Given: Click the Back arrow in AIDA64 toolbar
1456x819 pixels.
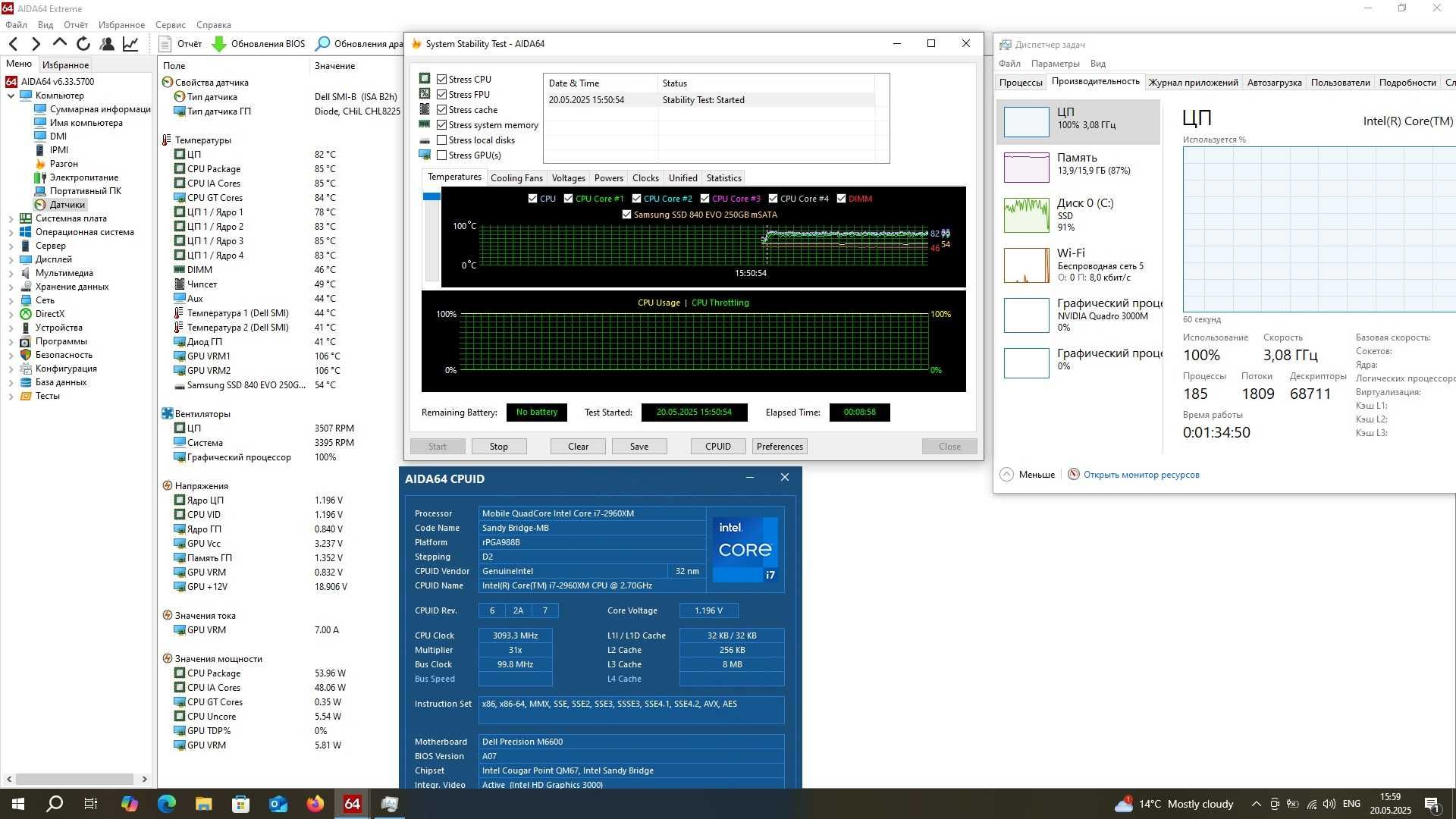Looking at the screenshot, I should (13, 44).
